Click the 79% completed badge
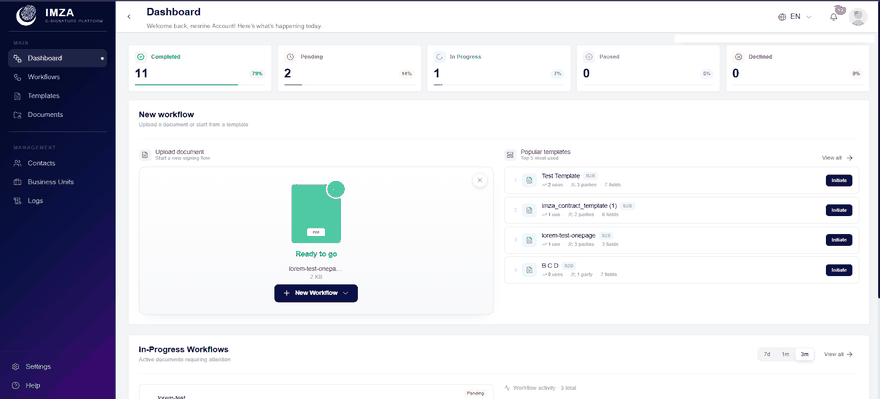880x399 pixels. coord(257,74)
